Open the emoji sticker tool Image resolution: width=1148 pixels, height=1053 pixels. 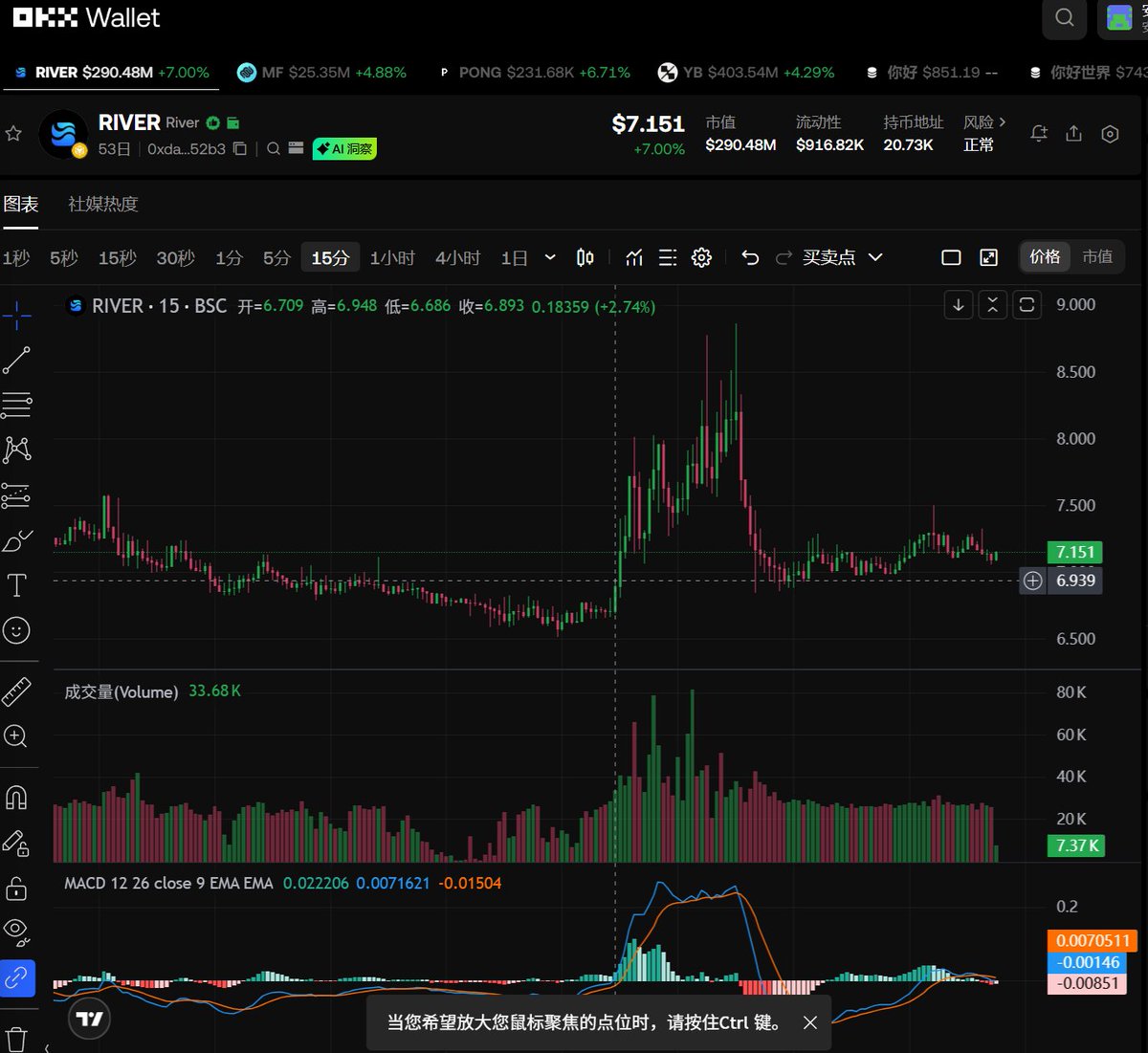tap(16, 630)
